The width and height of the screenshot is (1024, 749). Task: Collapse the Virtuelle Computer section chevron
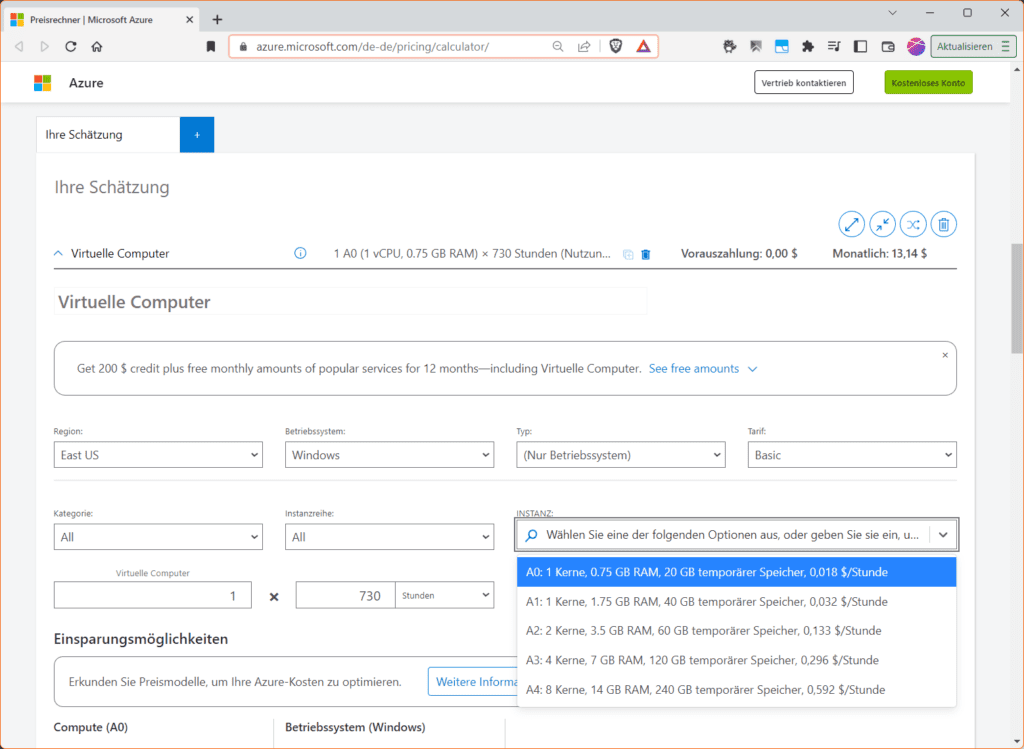click(x=58, y=253)
